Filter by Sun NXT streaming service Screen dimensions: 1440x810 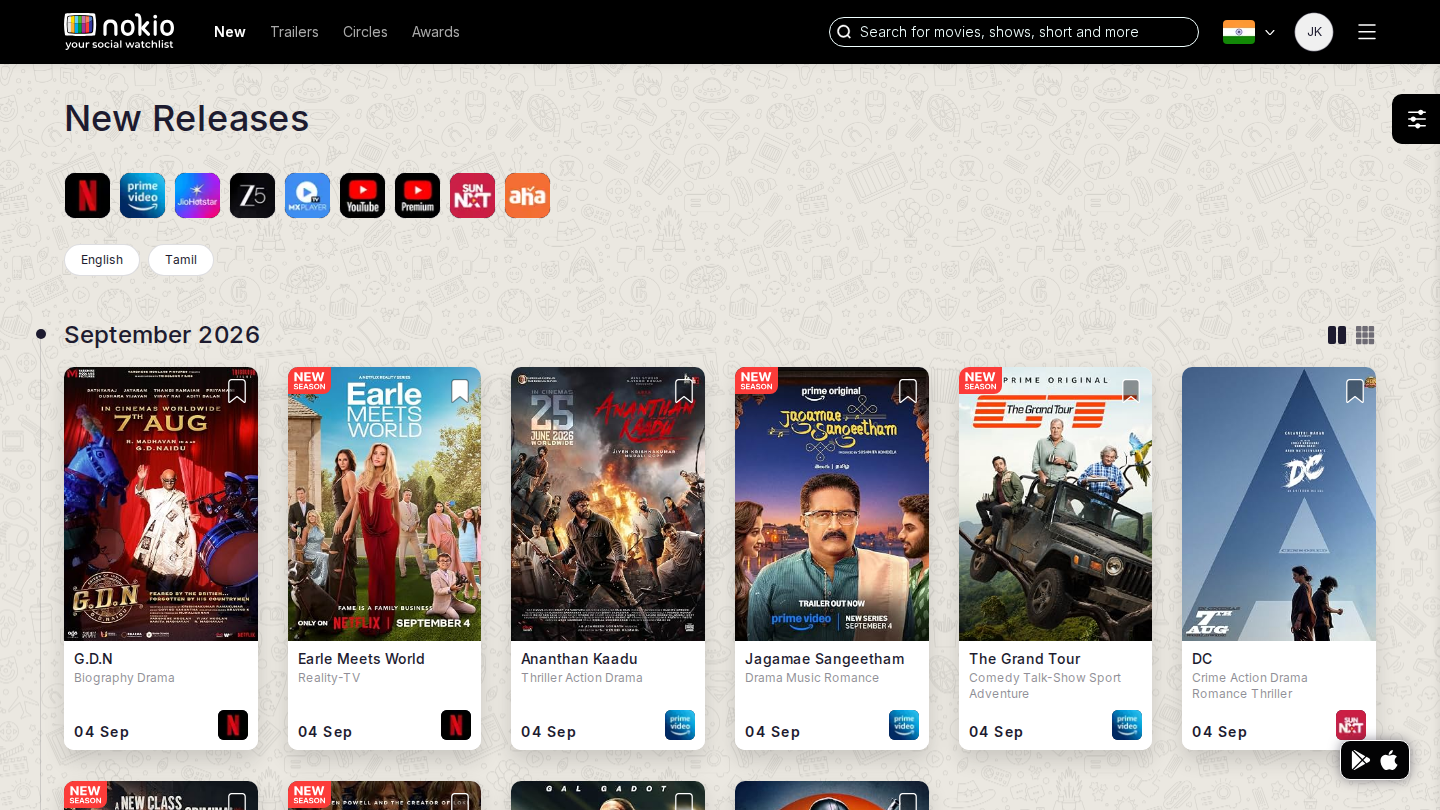(472, 195)
